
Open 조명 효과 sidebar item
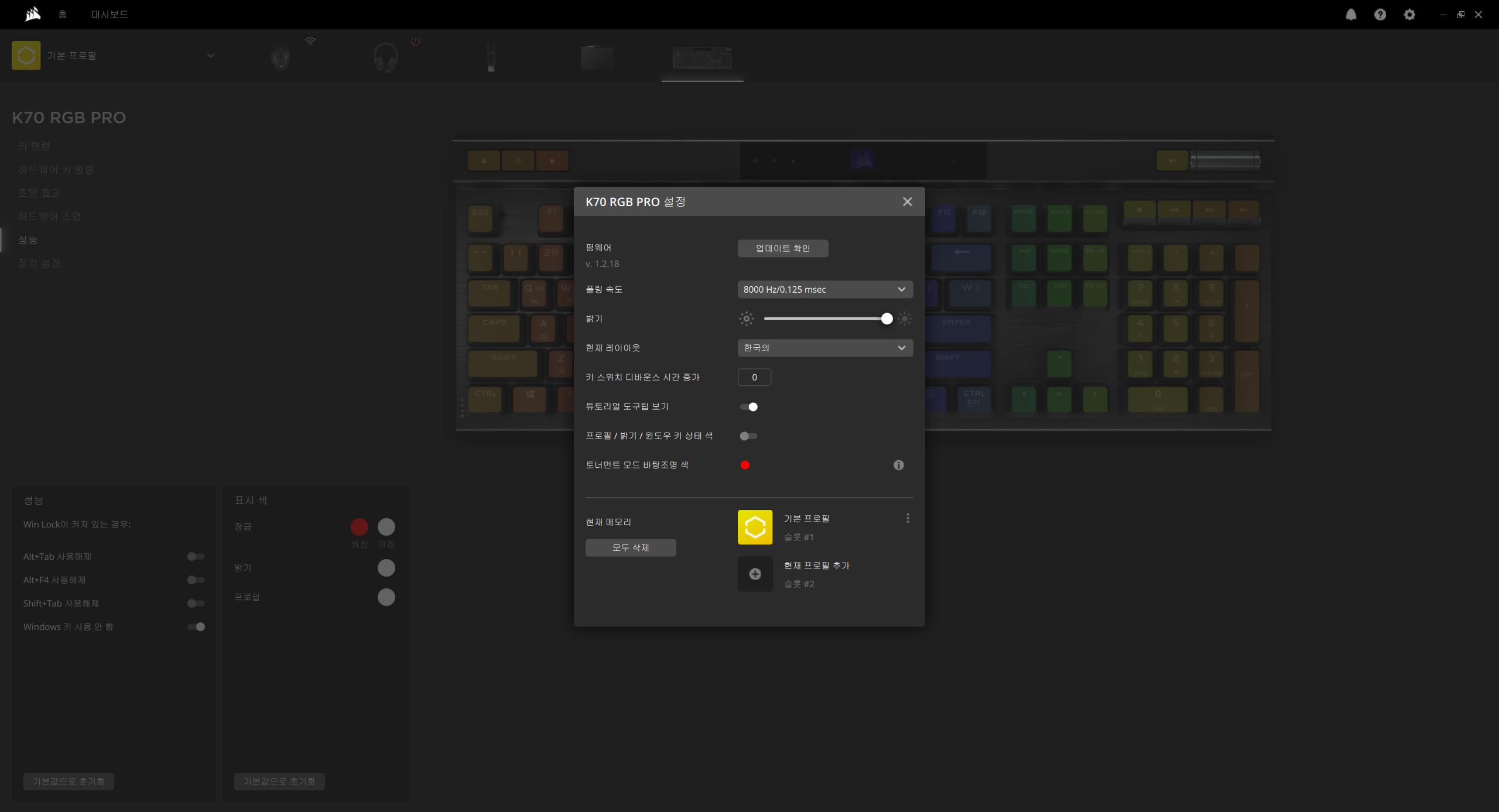pos(39,193)
